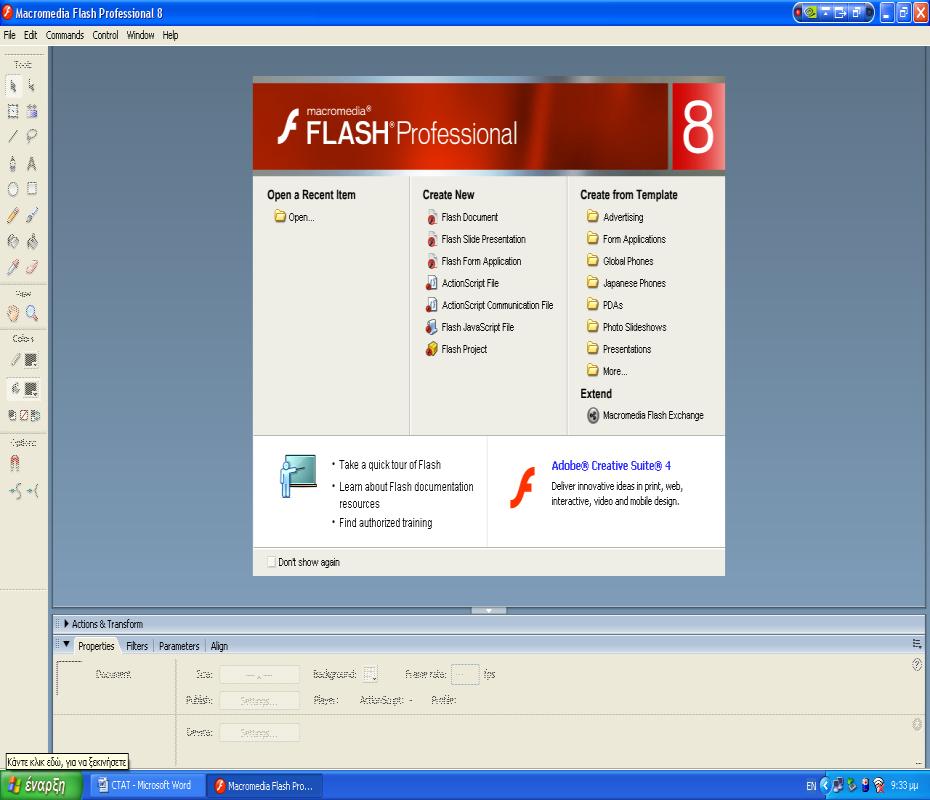Select the Free Transform tool
930x800 pixels.
[x=13, y=111]
